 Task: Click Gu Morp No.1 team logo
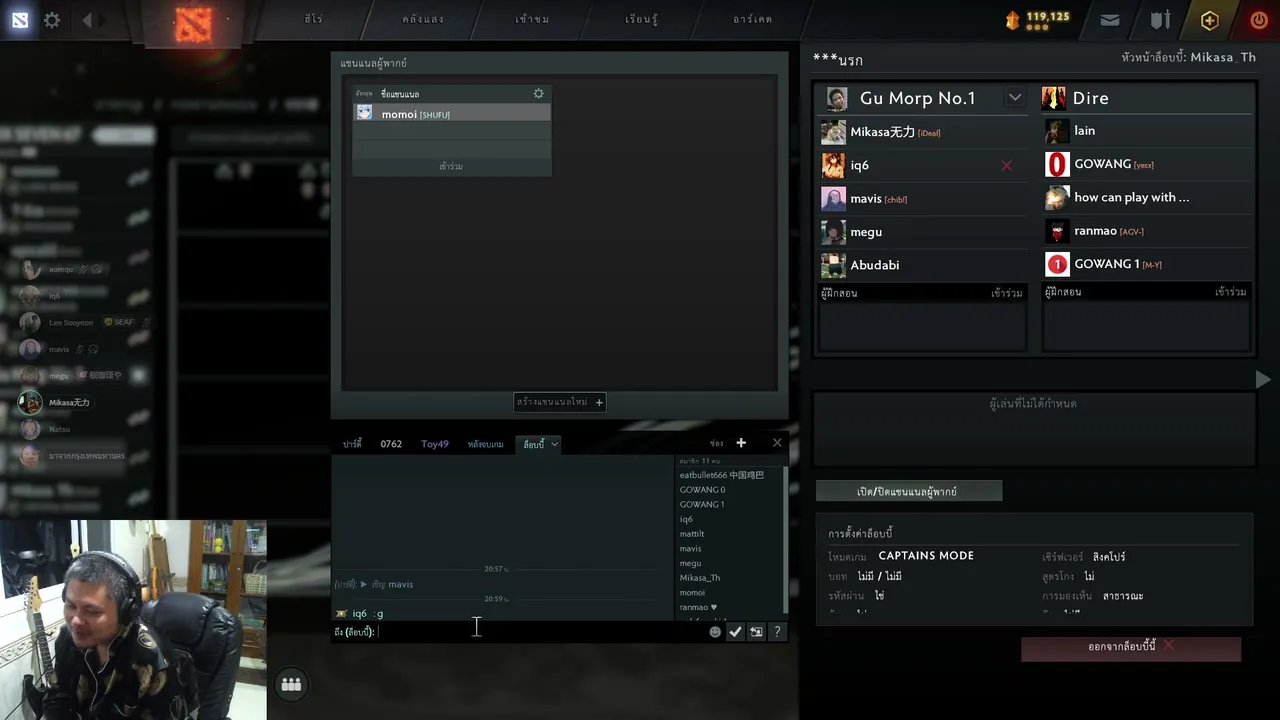[x=838, y=98]
